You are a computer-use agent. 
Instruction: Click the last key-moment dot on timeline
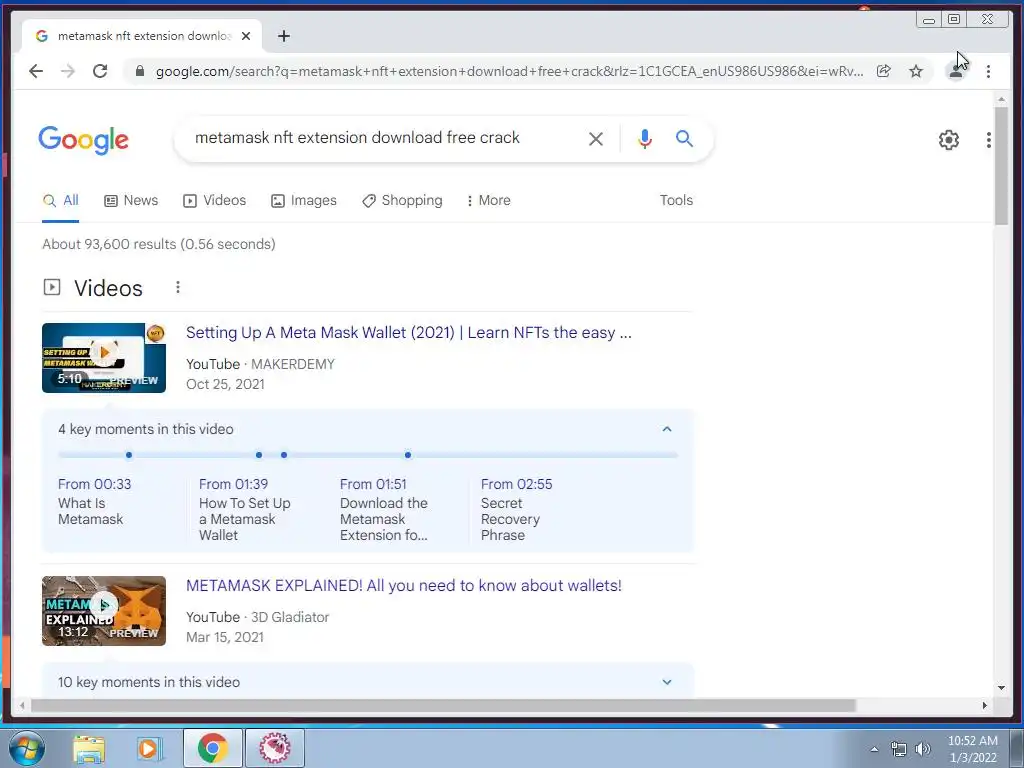408,455
